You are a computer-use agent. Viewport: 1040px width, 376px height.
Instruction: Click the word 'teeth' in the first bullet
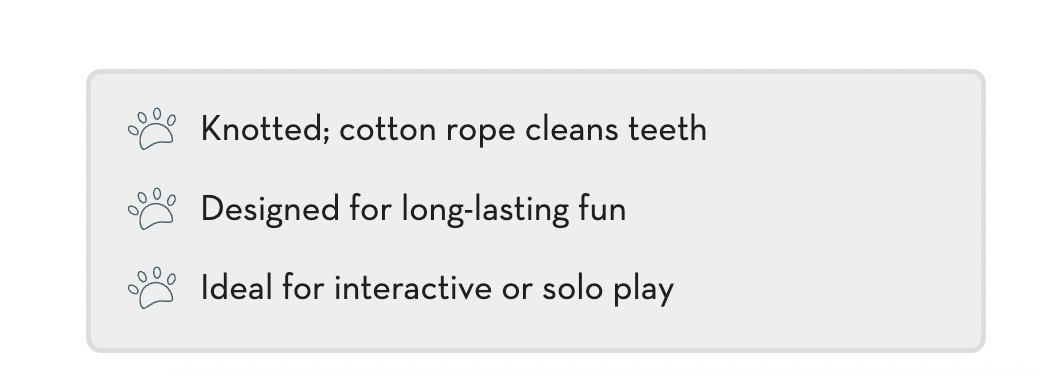[667, 129]
